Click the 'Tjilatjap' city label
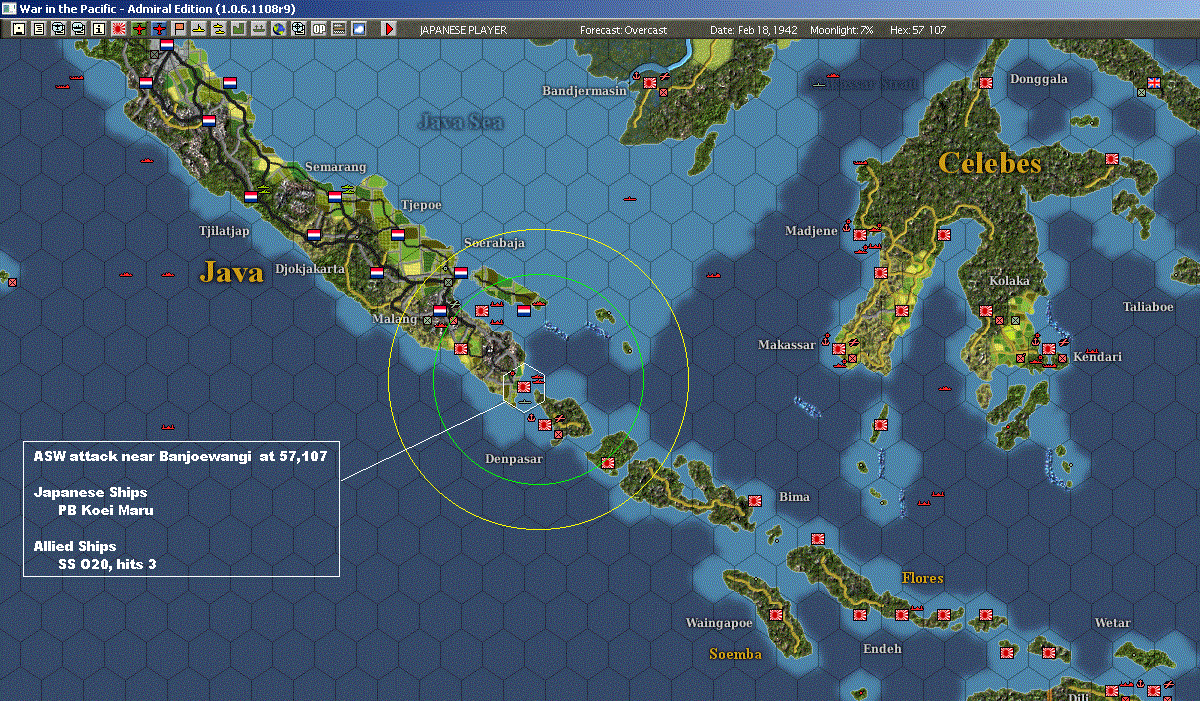This screenshot has width=1200, height=701. tap(224, 231)
